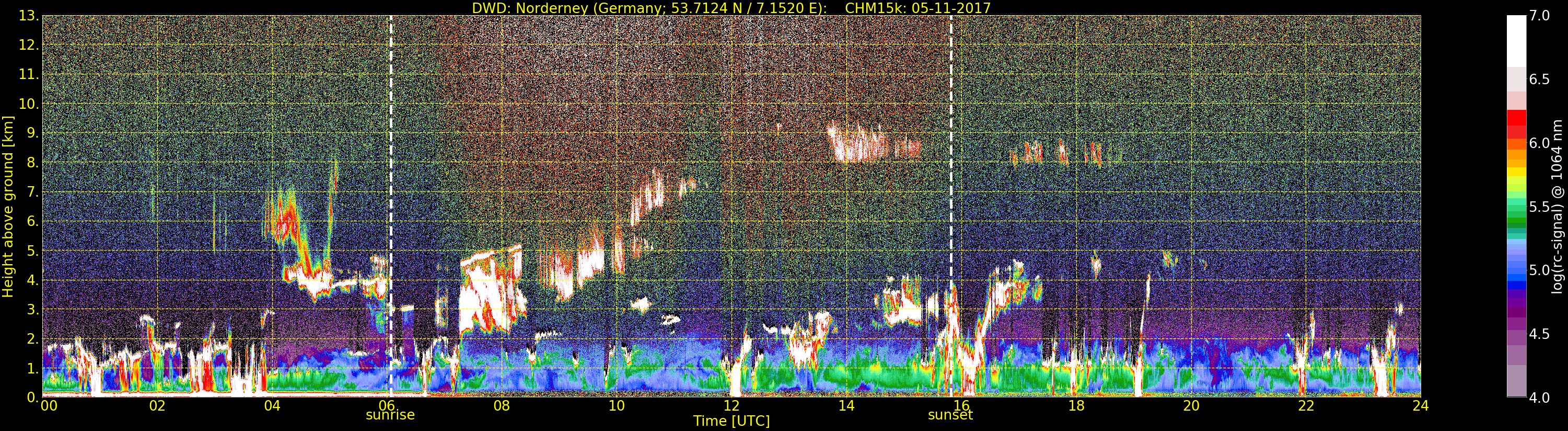Click the '4.' height axis tick

click(32, 280)
